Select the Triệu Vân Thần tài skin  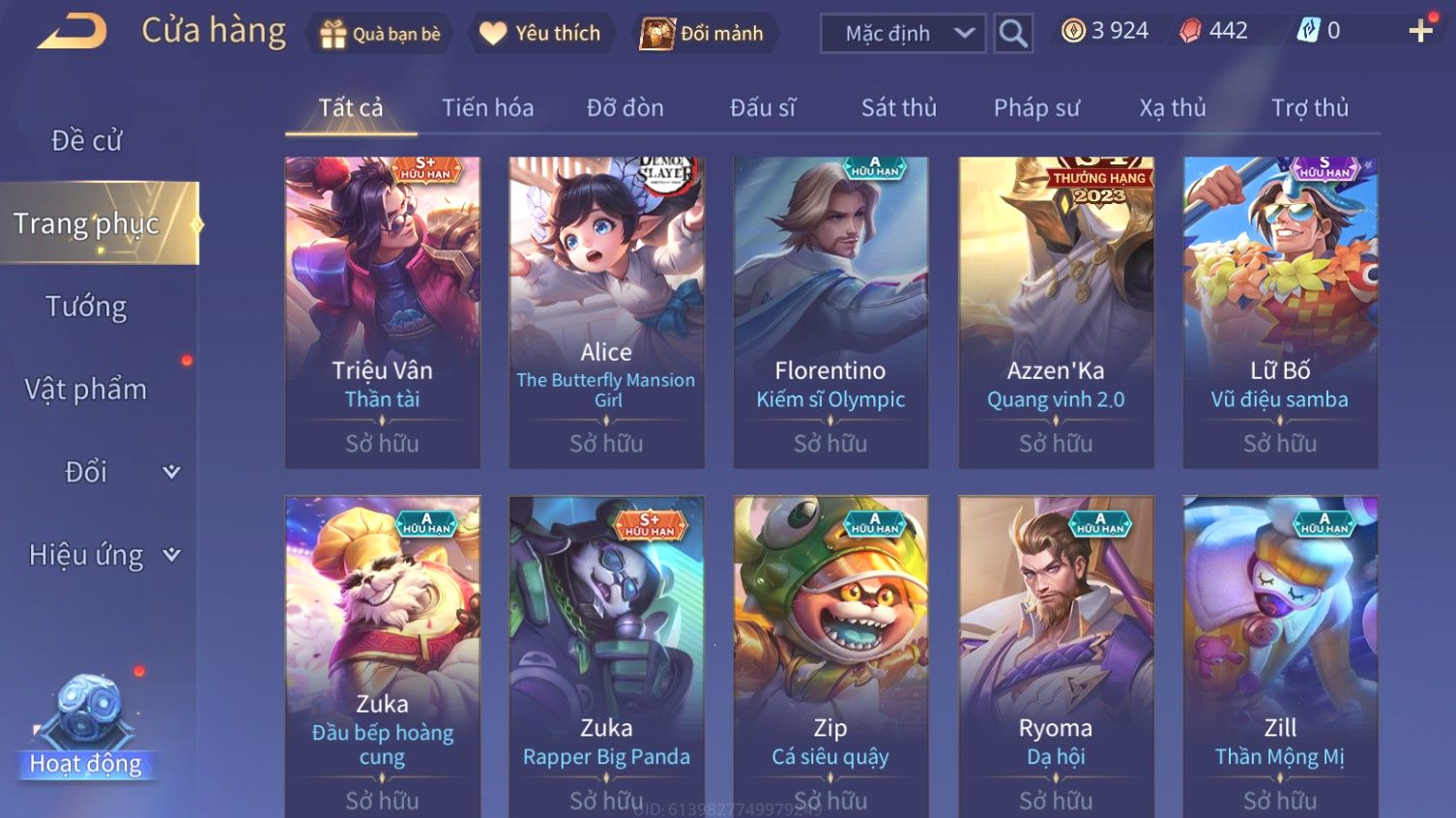tap(383, 312)
